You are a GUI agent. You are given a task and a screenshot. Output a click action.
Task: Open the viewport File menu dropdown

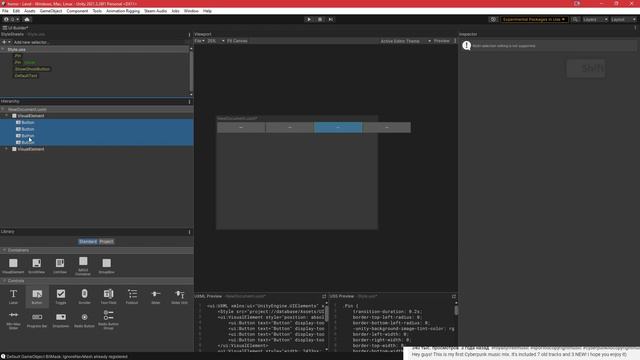click(x=200, y=41)
